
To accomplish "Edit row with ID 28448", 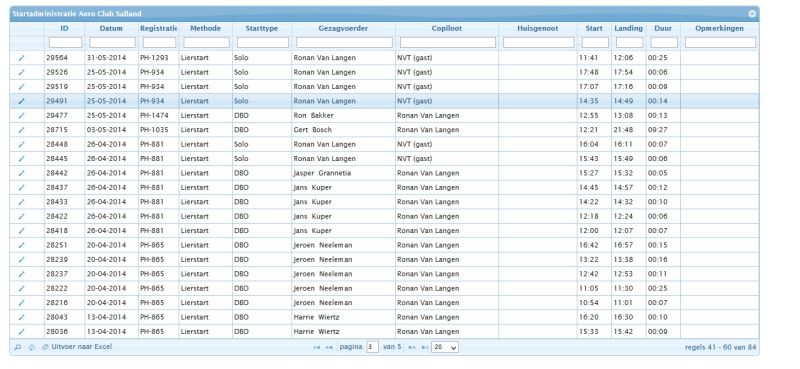I will [21, 144].
